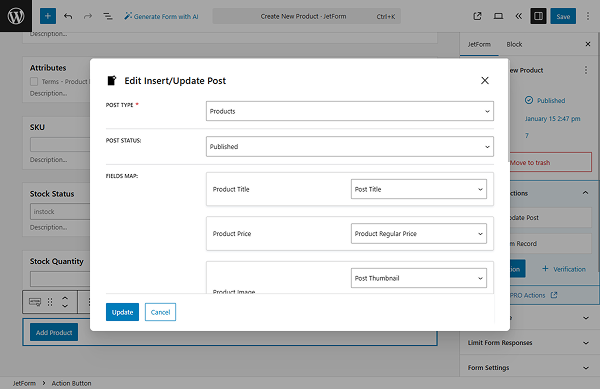Click the SKU input field
This screenshot has width=600, height=389.
tap(60, 144)
